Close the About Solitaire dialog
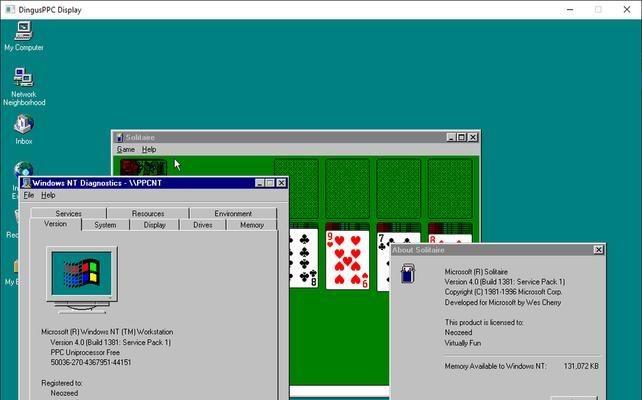 pos(598,250)
